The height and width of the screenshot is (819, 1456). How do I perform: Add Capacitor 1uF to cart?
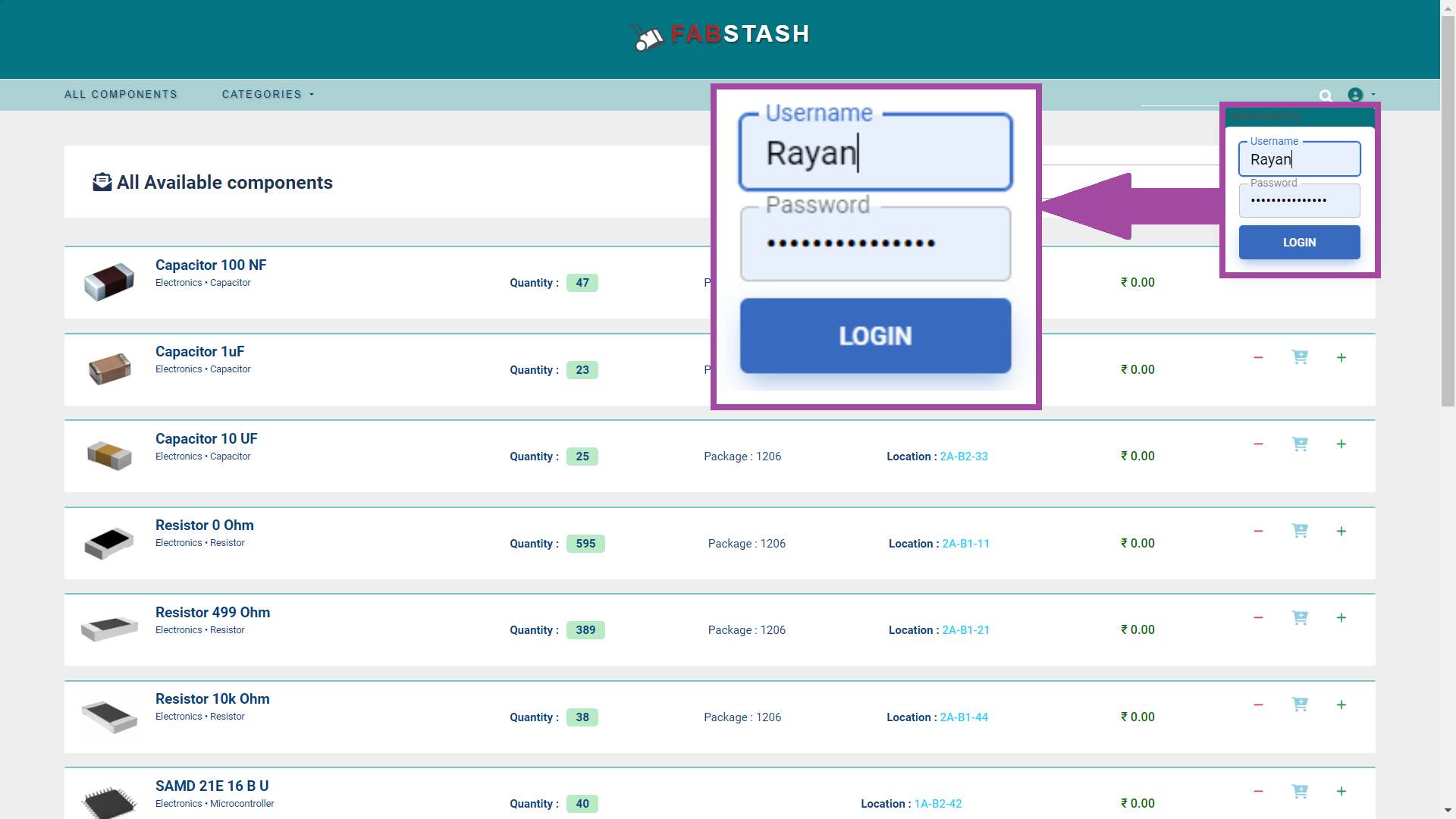tap(1300, 357)
